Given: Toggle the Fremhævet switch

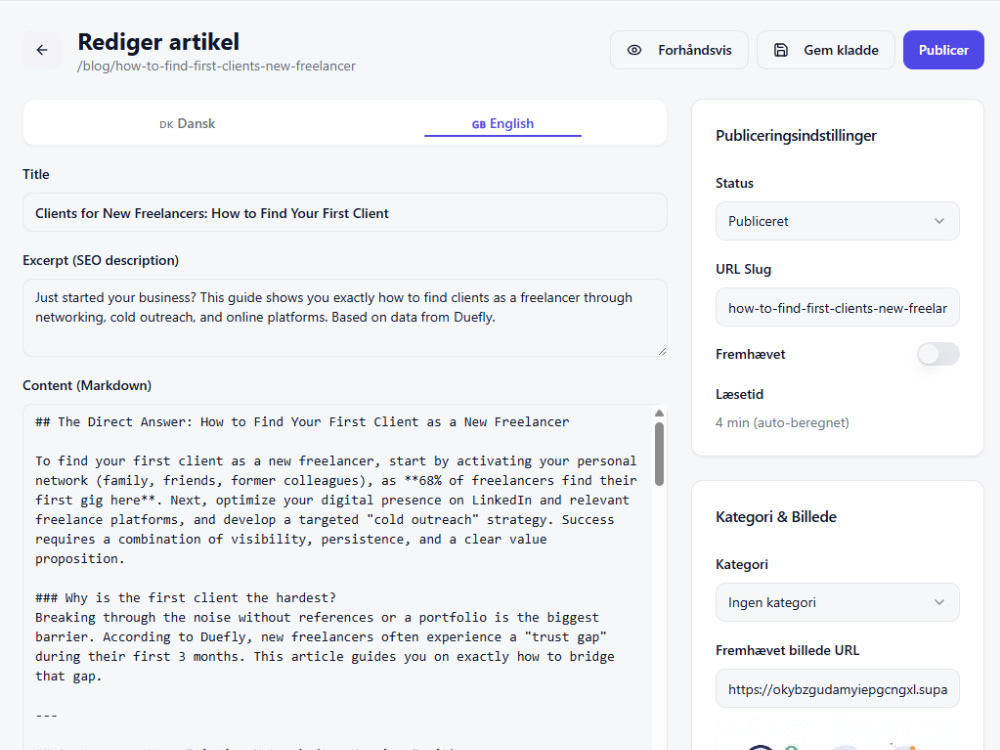Looking at the screenshot, I should [x=938, y=354].
